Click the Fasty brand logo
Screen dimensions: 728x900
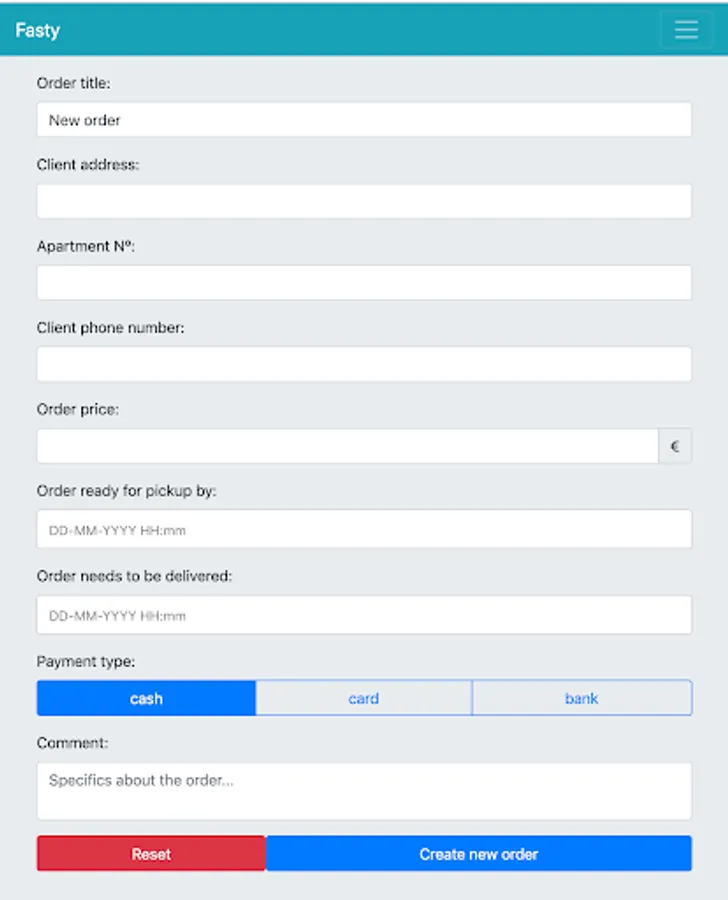point(38,30)
